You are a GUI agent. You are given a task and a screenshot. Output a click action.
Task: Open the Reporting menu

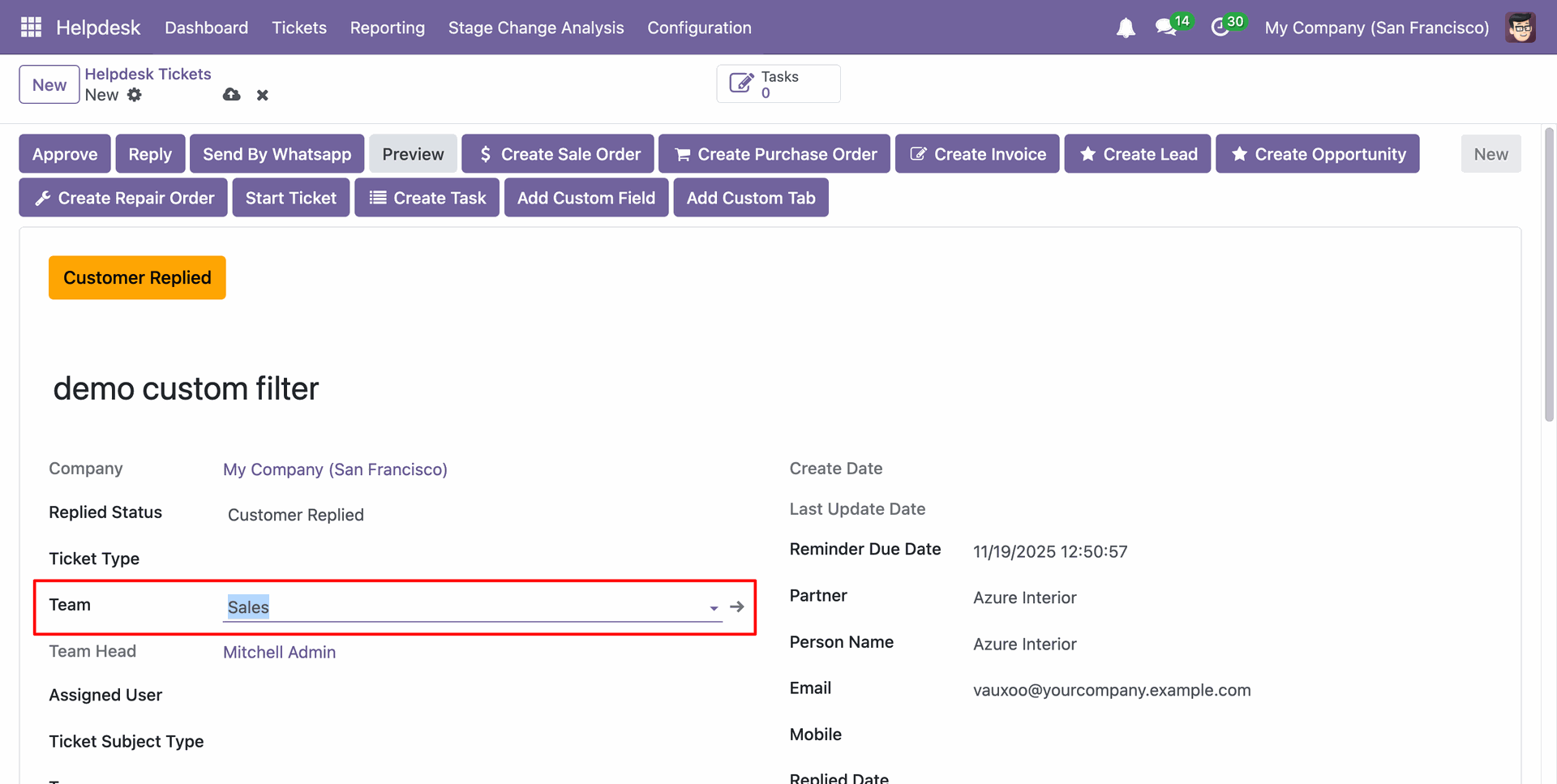(x=387, y=28)
